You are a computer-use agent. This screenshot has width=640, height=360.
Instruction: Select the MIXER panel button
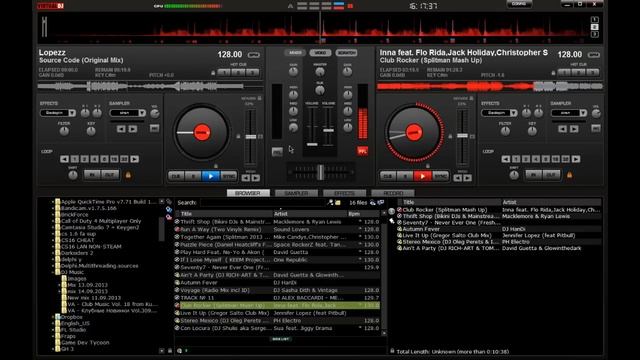(x=295, y=53)
